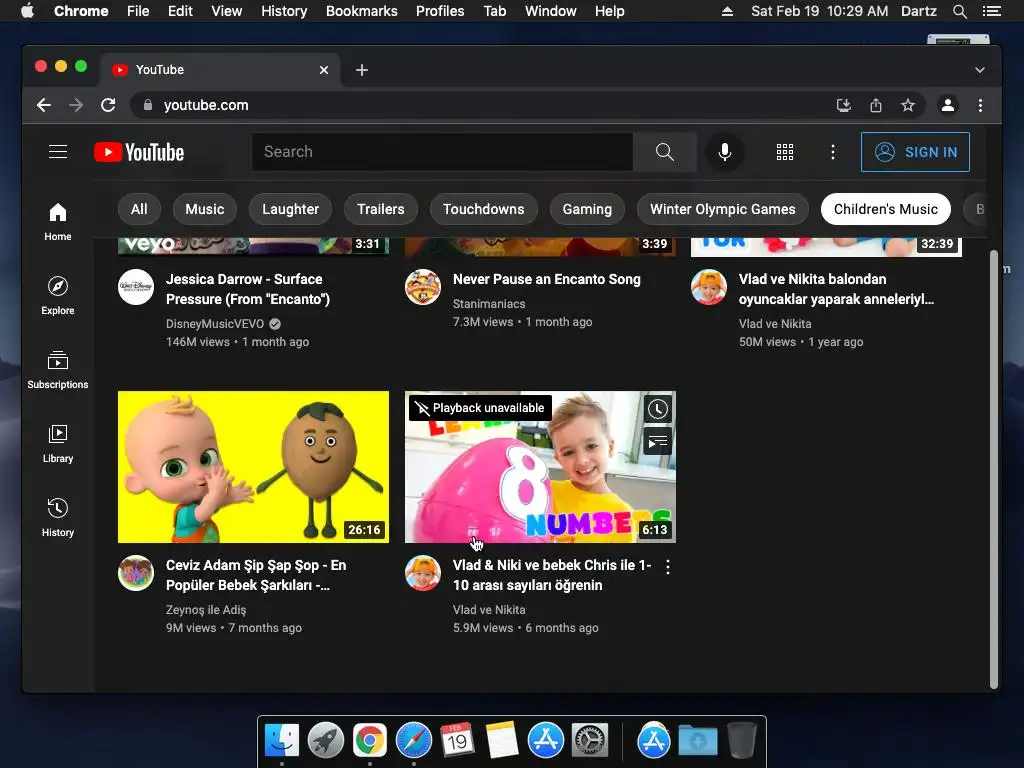Click the page vertical scrollbar

coord(994,469)
